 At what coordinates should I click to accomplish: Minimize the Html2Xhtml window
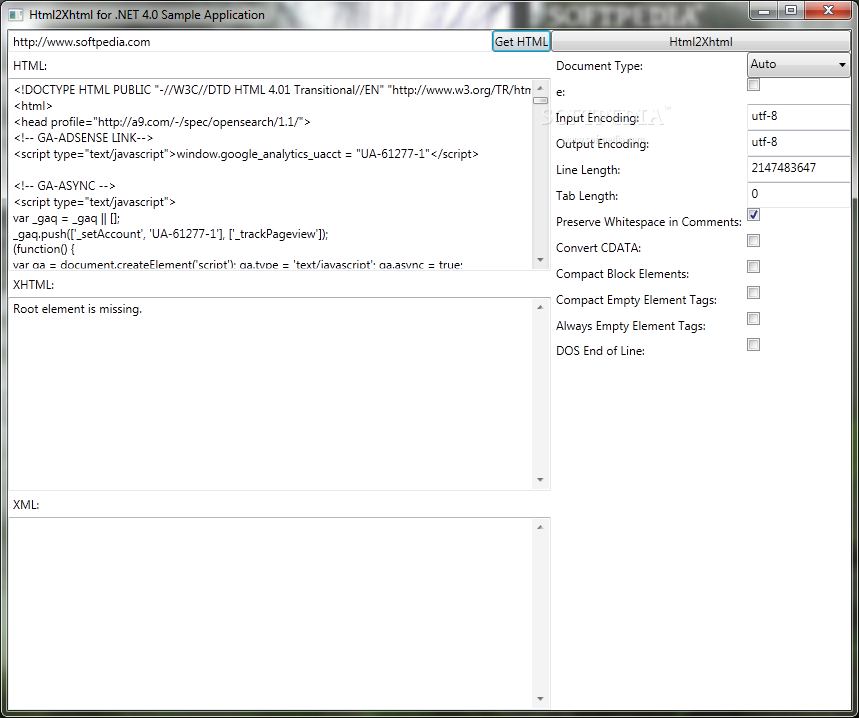(x=765, y=10)
